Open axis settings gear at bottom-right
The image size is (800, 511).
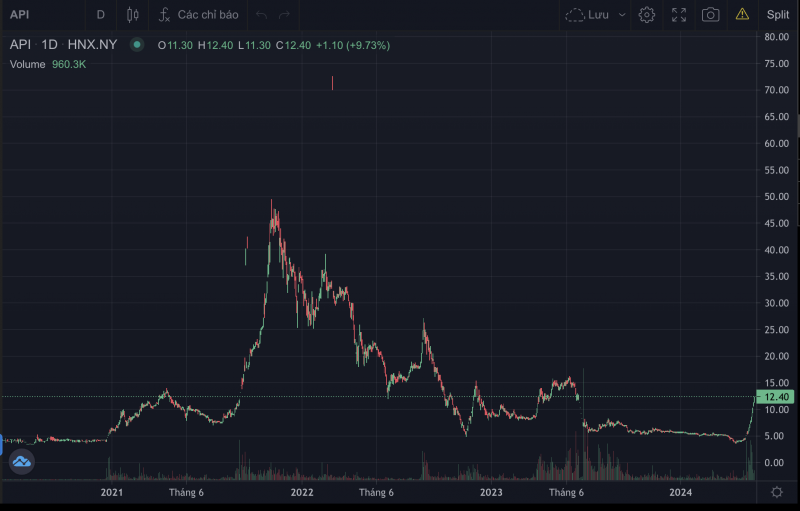[x=777, y=492]
